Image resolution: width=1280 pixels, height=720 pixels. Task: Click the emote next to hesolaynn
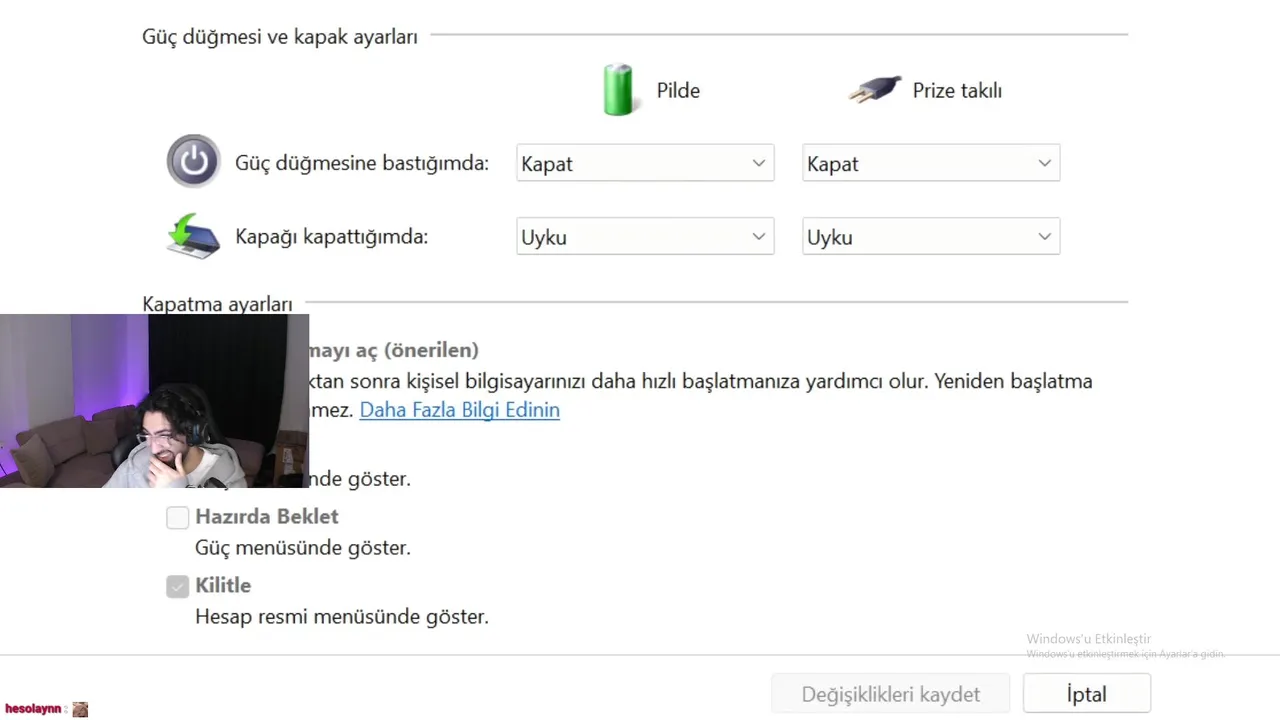click(x=80, y=709)
